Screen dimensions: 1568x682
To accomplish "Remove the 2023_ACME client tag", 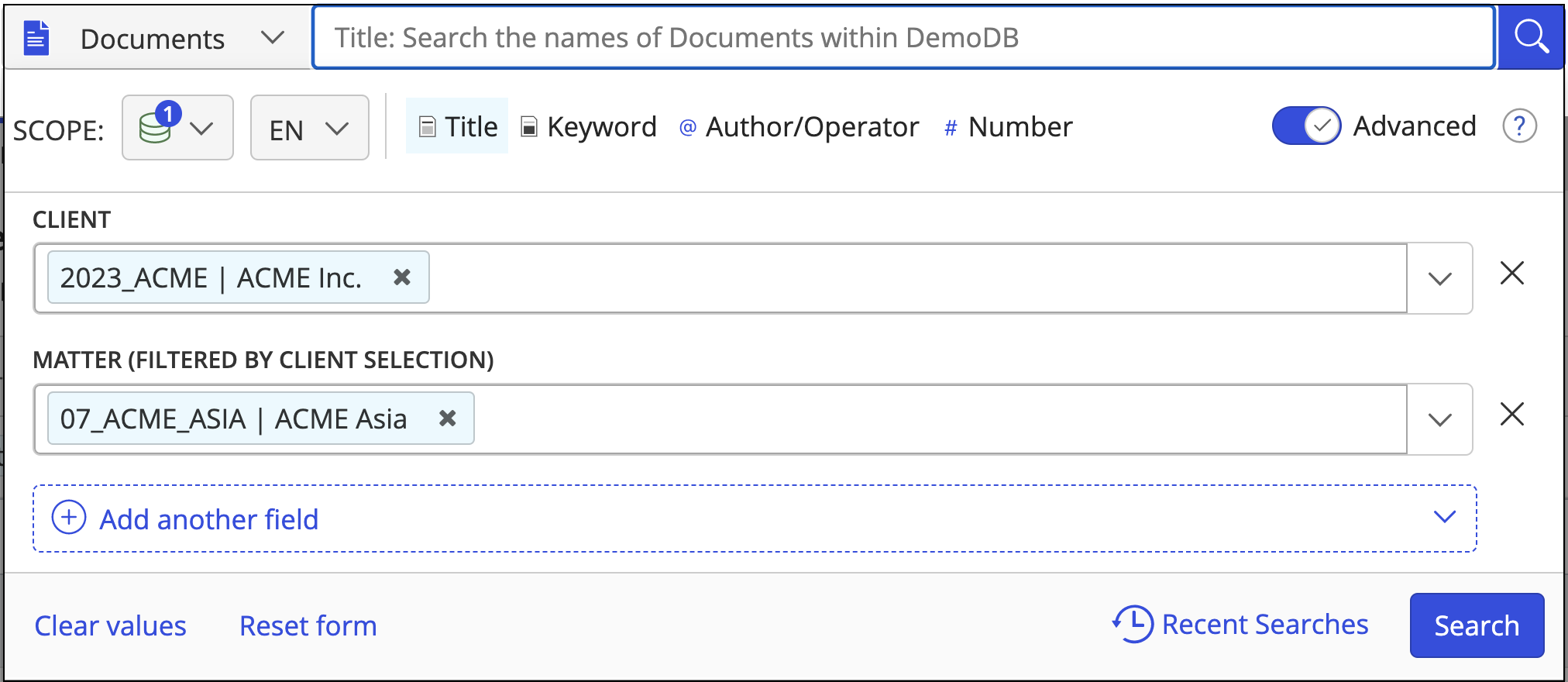I will pos(401,277).
